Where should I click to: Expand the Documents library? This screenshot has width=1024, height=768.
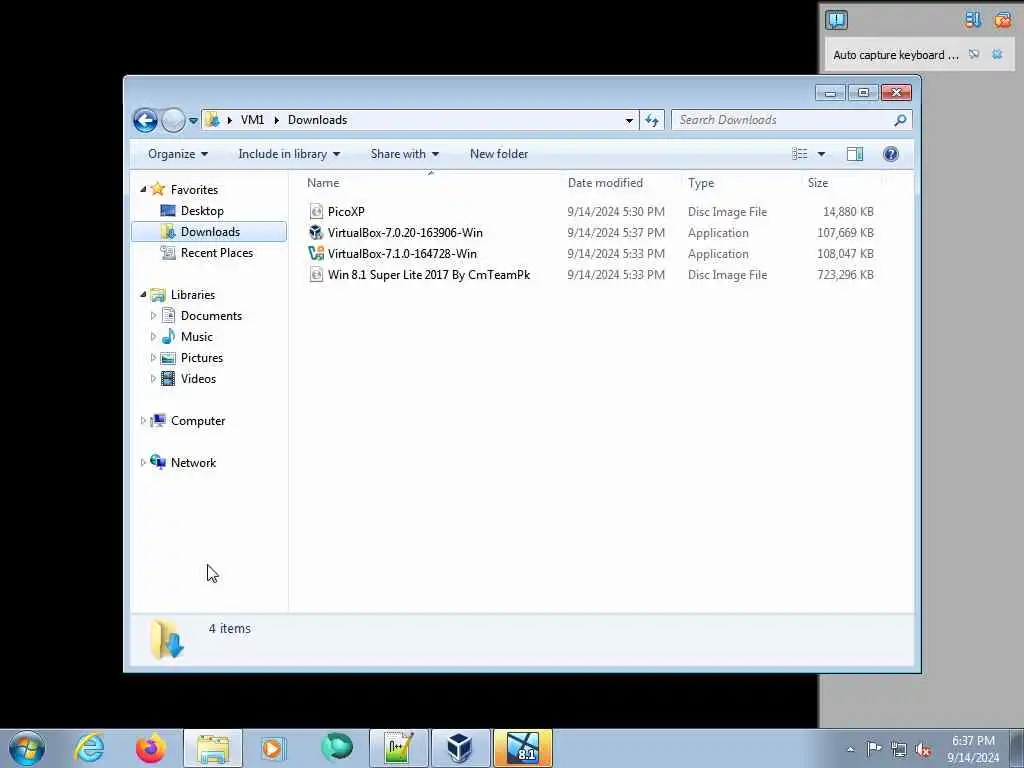pyautogui.click(x=153, y=316)
